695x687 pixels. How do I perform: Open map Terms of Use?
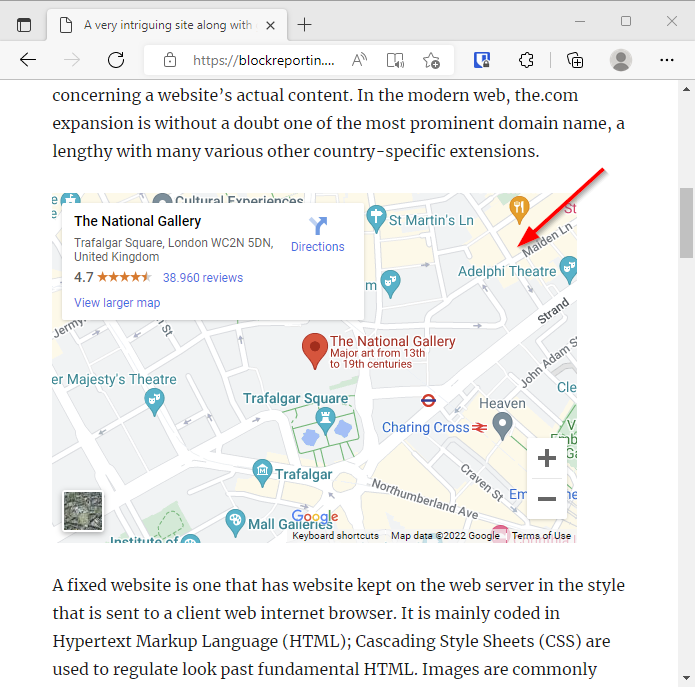pos(541,535)
